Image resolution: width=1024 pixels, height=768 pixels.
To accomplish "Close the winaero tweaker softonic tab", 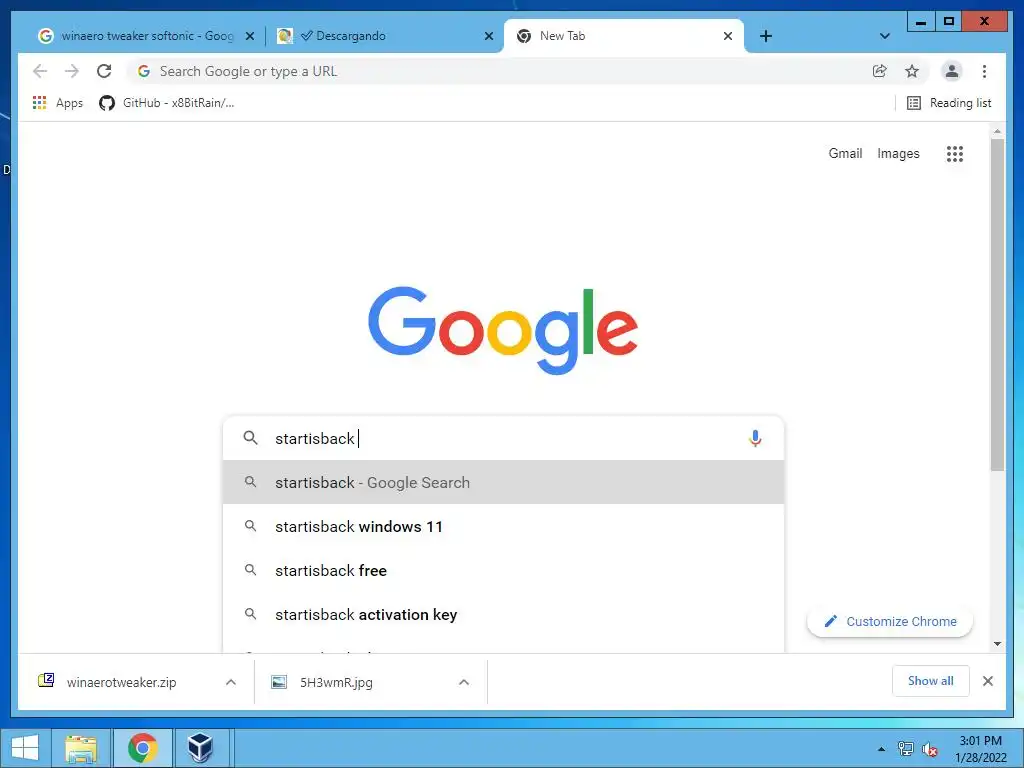I will (x=249, y=37).
